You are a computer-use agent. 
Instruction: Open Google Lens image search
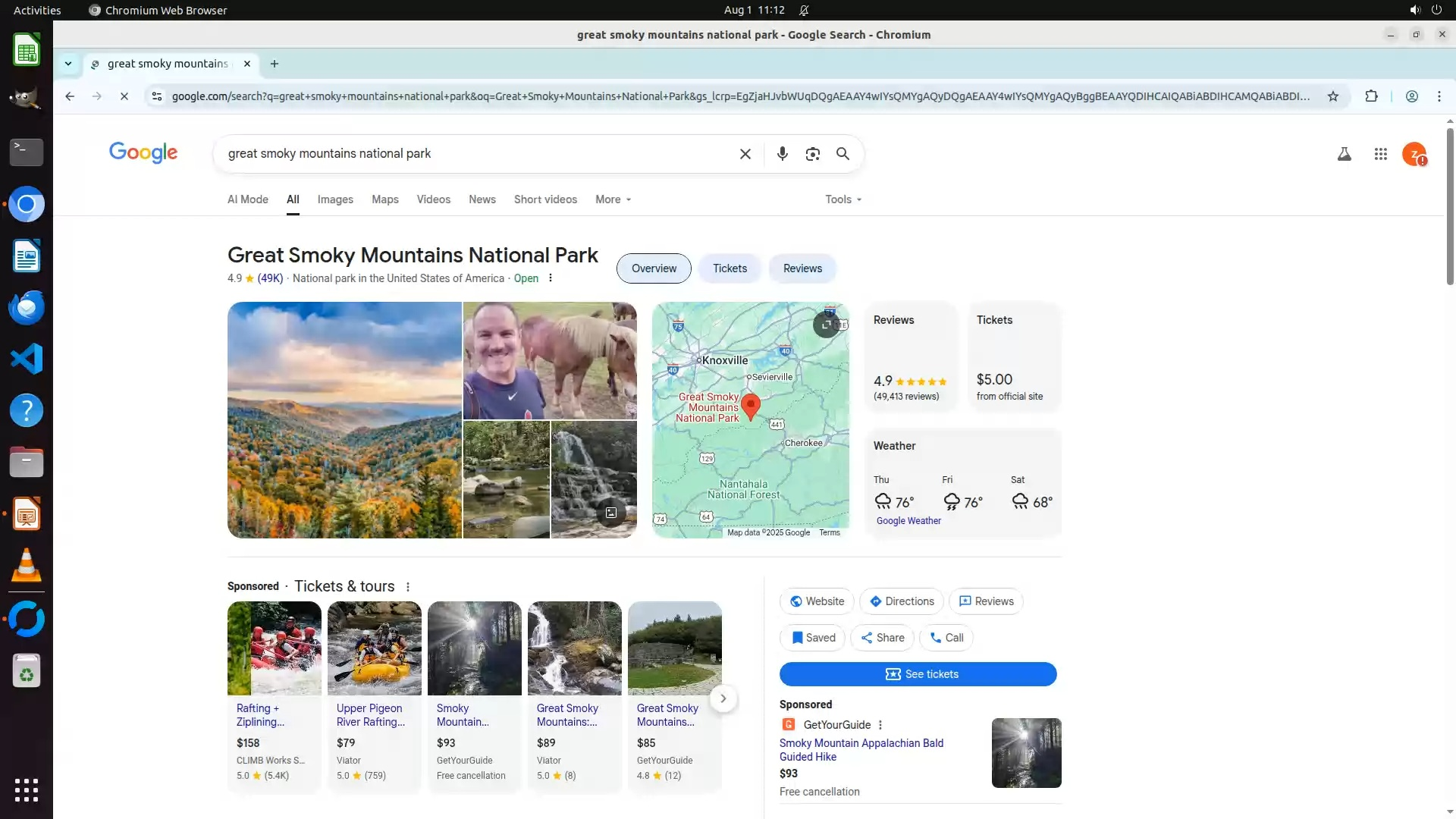(x=812, y=154)
